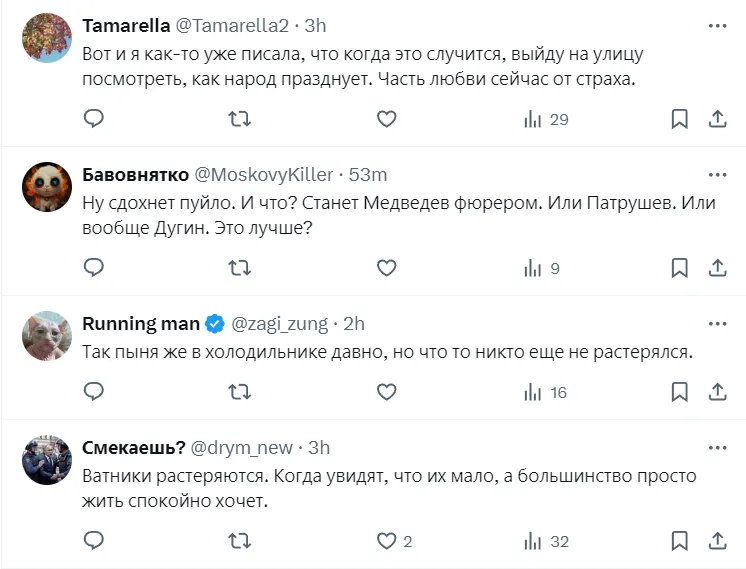Like the tweet by Бавовнятко
This screenshot has height=569, width=746.
coord(387,268)
